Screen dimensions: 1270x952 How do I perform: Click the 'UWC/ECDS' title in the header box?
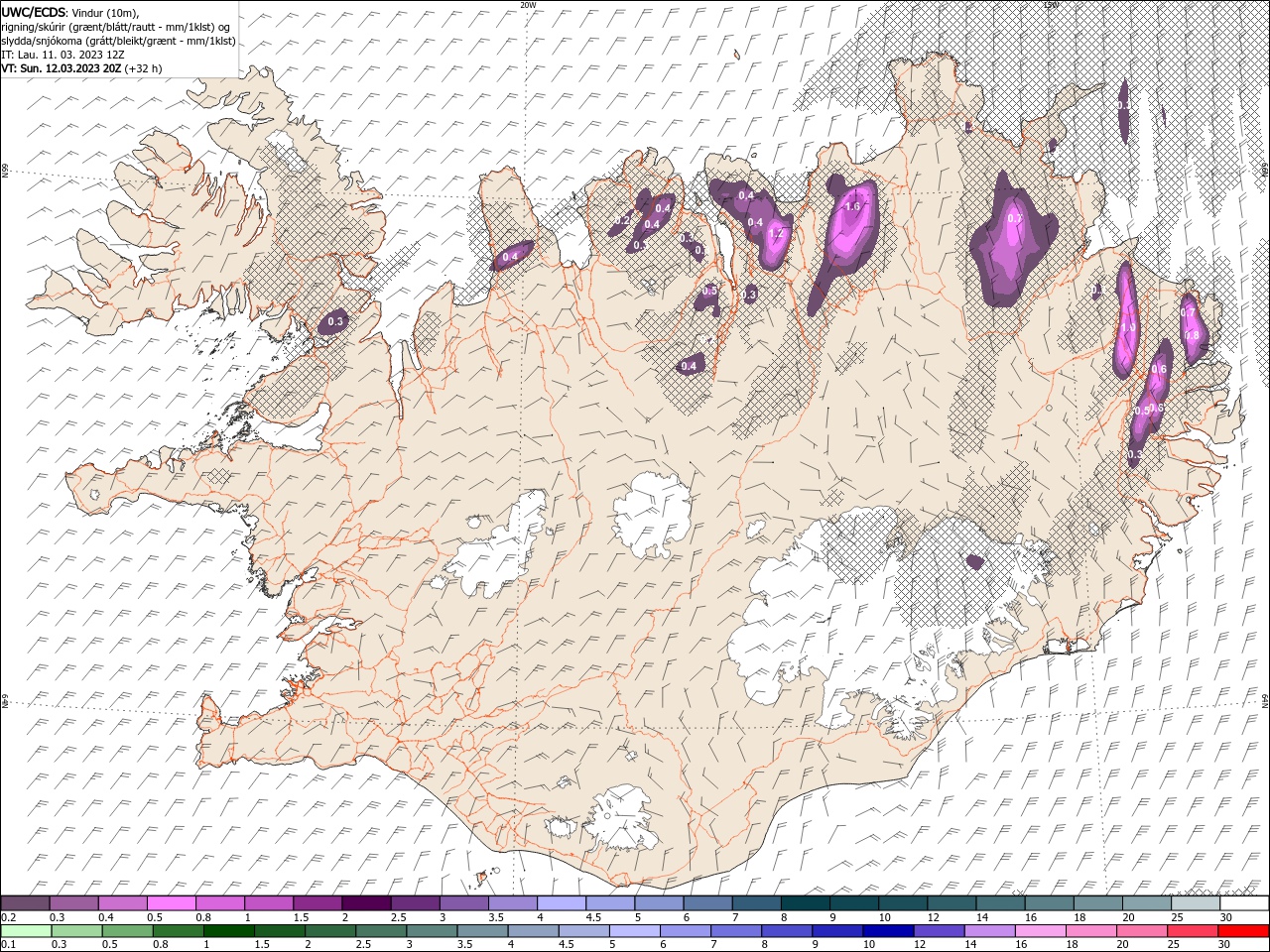(34, 11)
